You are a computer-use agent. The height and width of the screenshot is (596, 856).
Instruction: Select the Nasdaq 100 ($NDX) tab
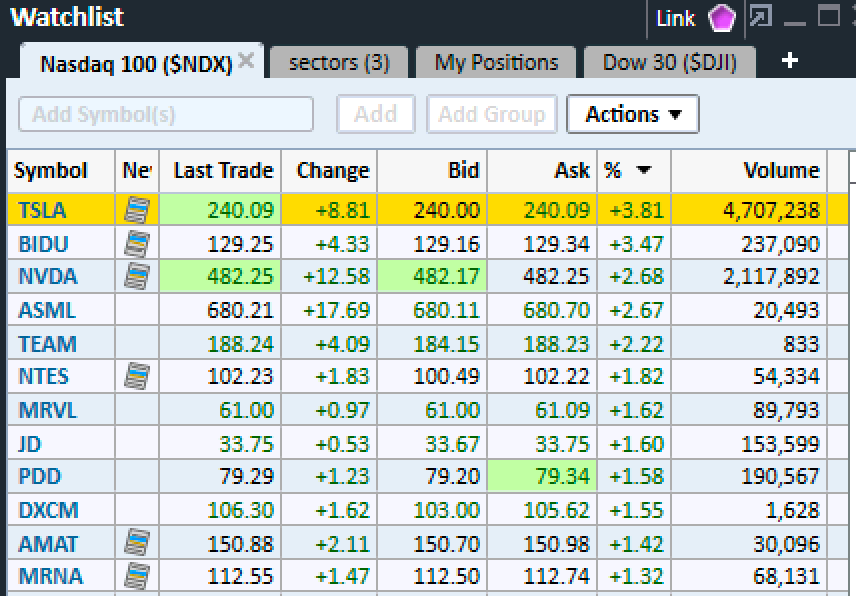[x=136, y=64]
